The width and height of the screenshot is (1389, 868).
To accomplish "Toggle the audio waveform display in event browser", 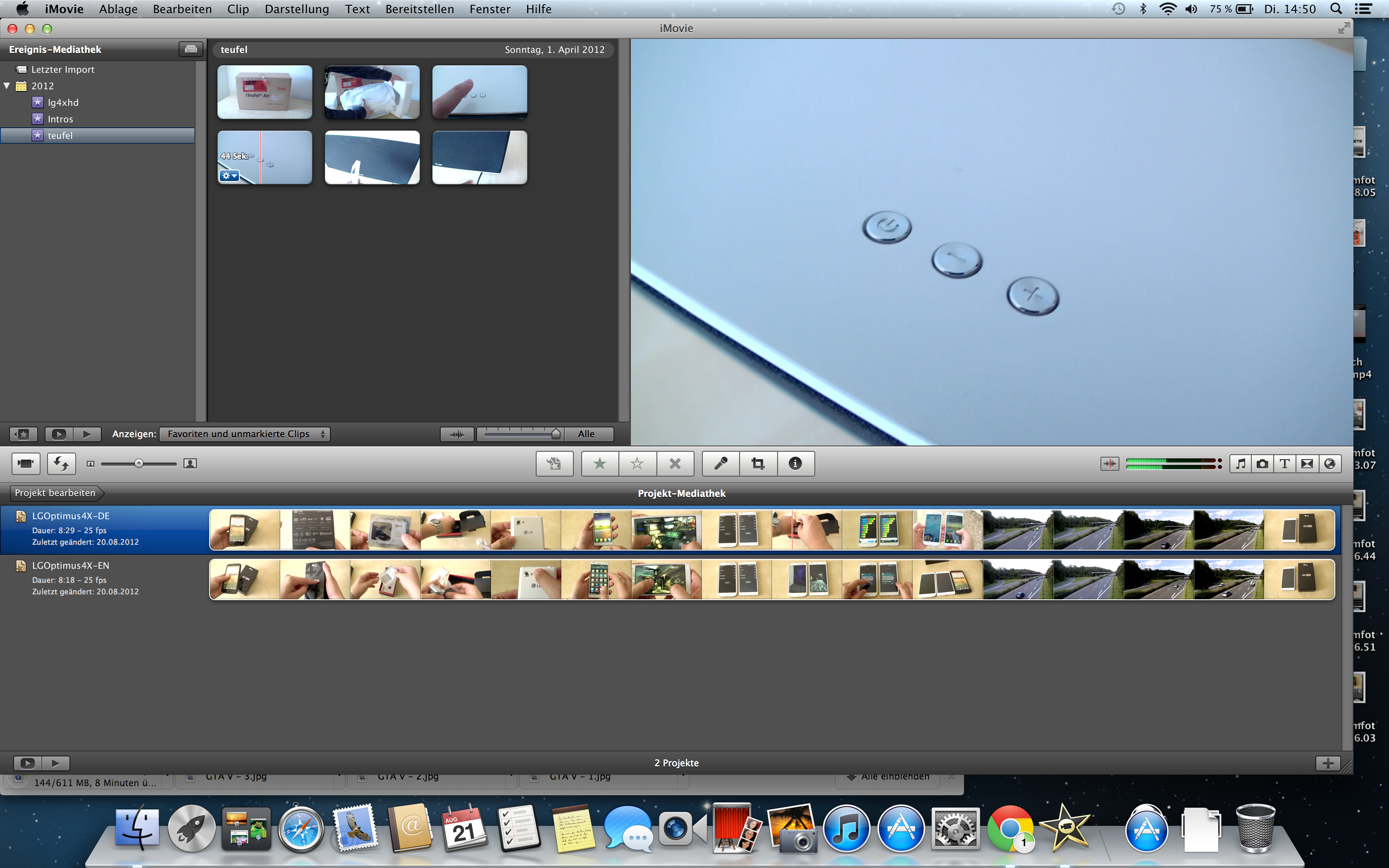I will point(457,434).
